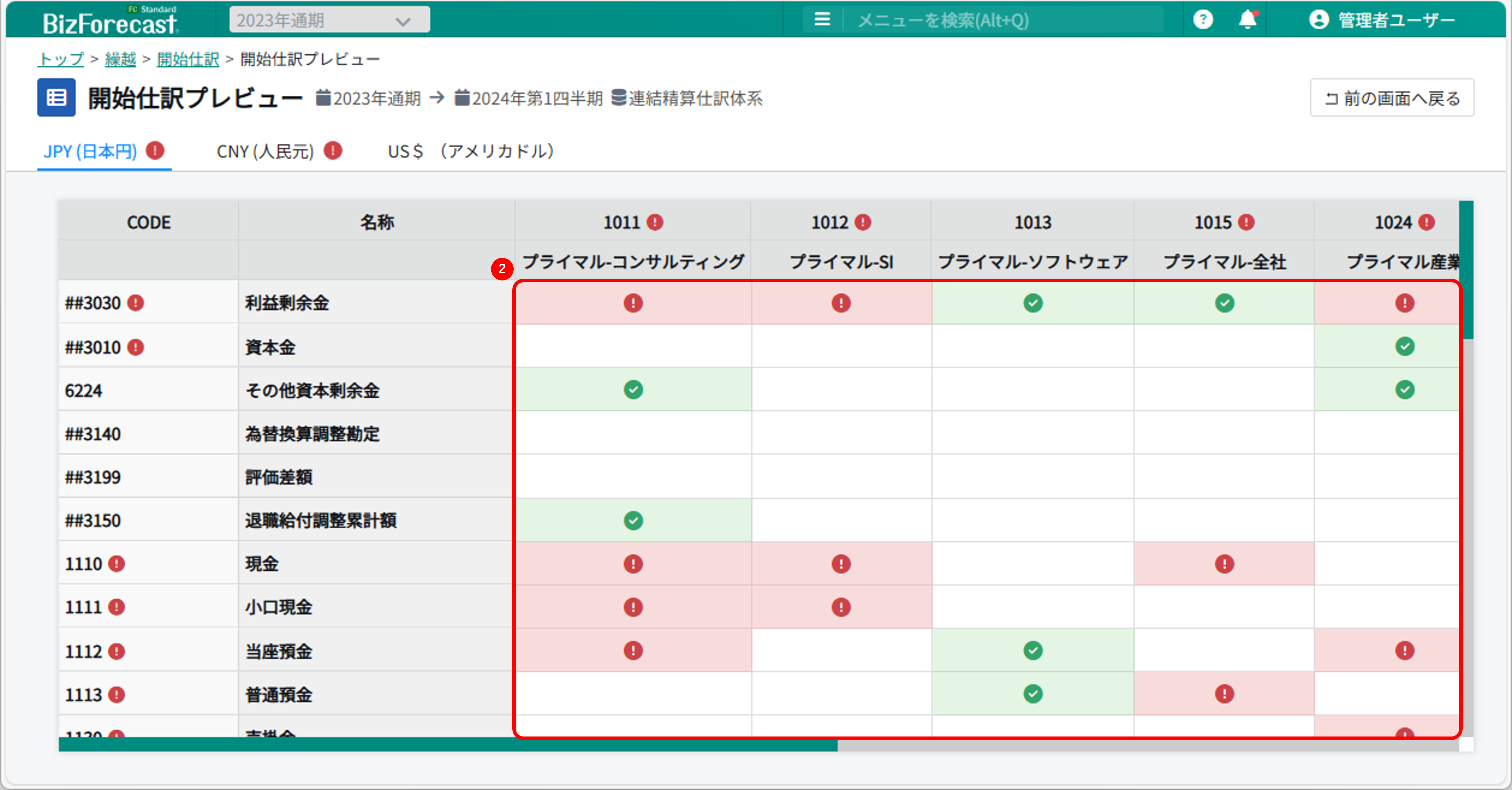Screen dimensions: 1512x790
Task: Click the hamburger menu icon
Action: click(x=822, y=20)
